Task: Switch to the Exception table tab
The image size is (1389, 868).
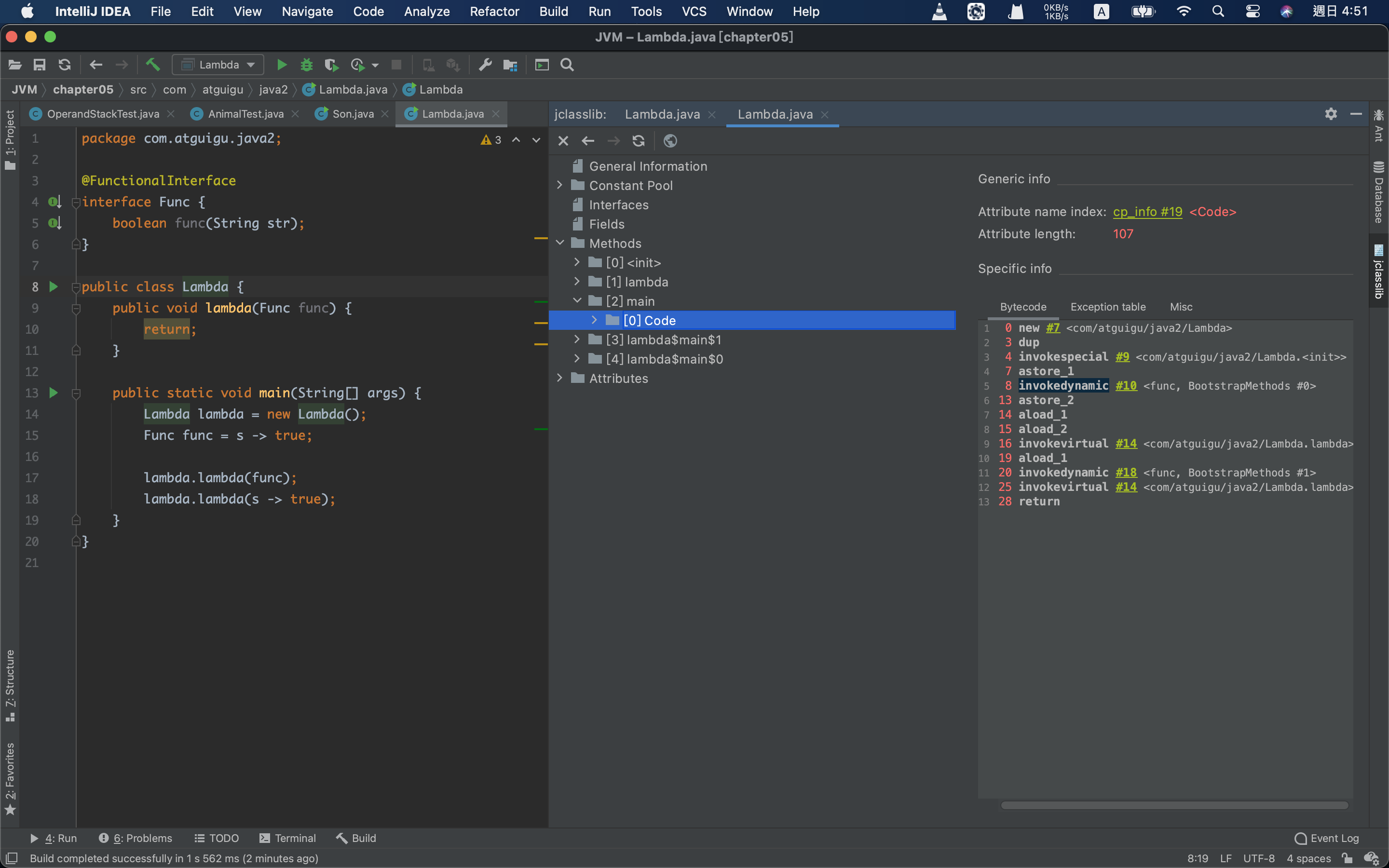Action: point(1108,307)
